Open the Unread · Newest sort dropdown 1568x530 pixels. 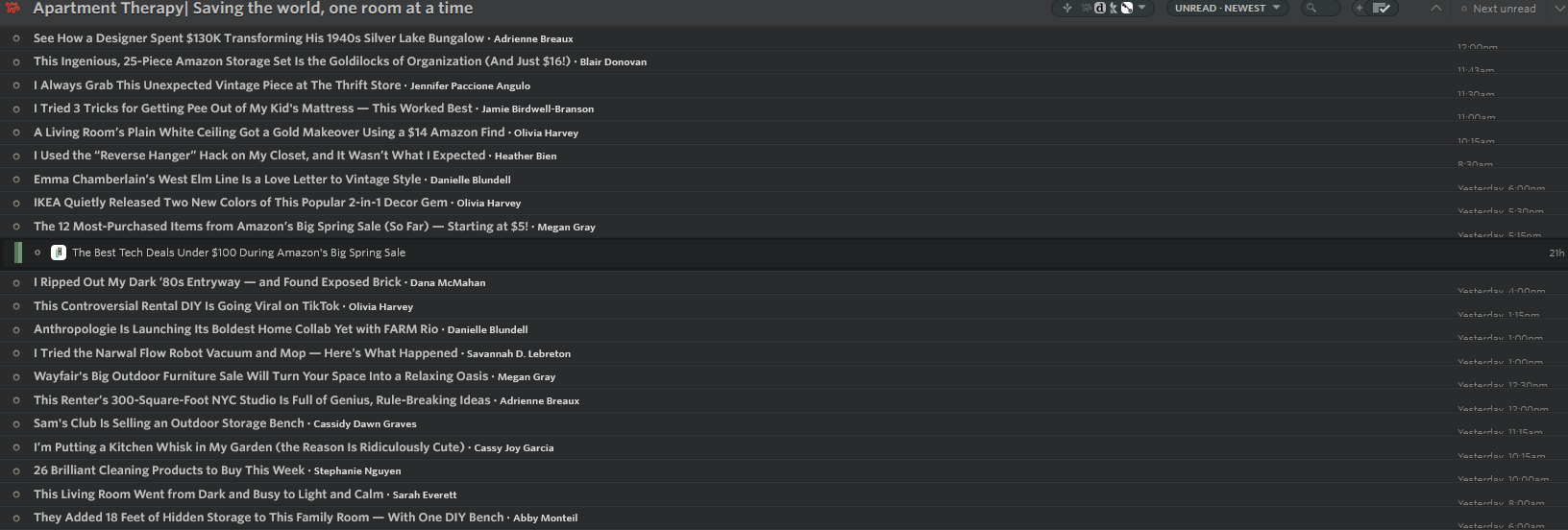pos(1227,9)
